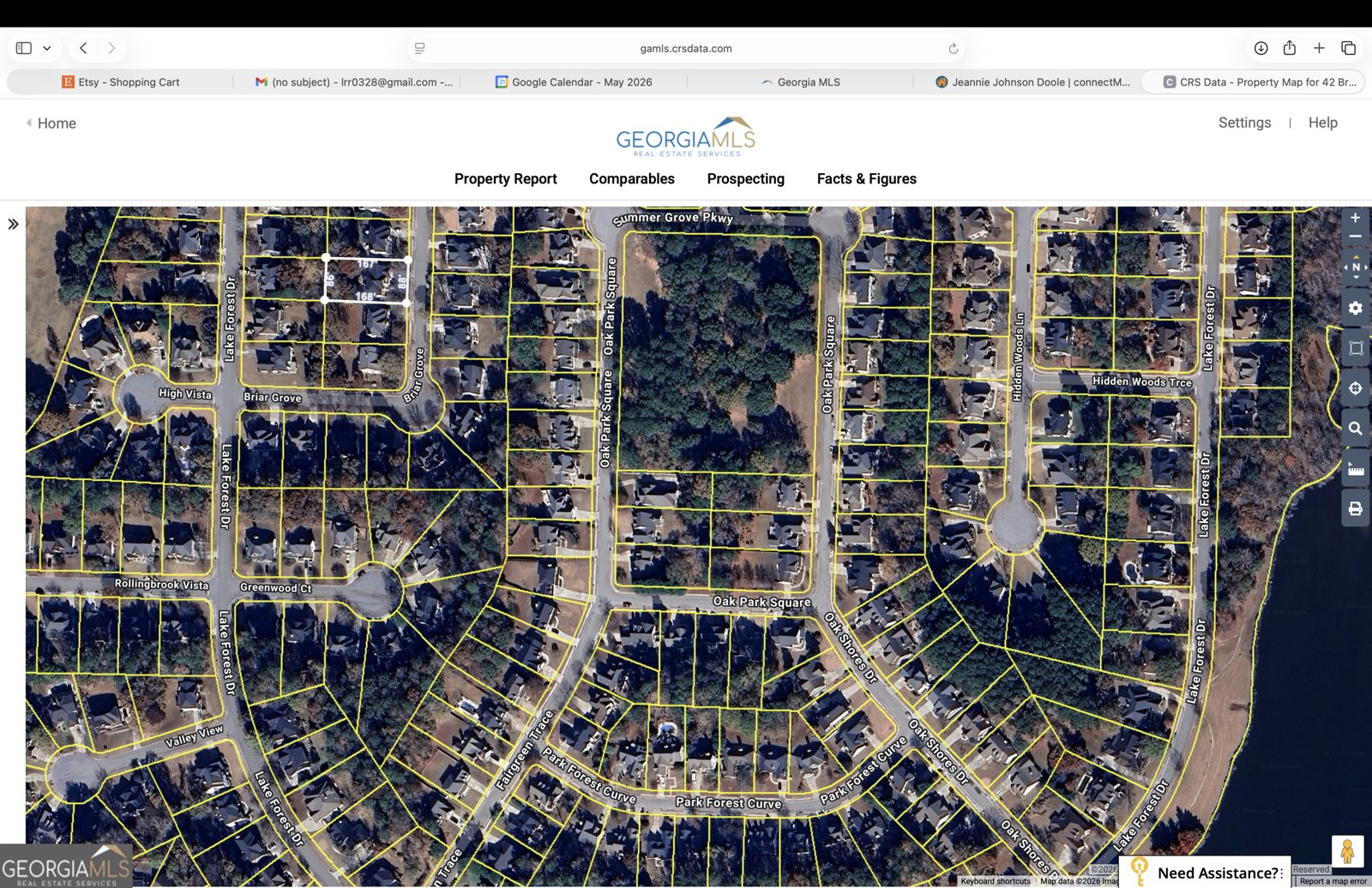
Task: Click the Valley View street label
Action: coord(194,735)
